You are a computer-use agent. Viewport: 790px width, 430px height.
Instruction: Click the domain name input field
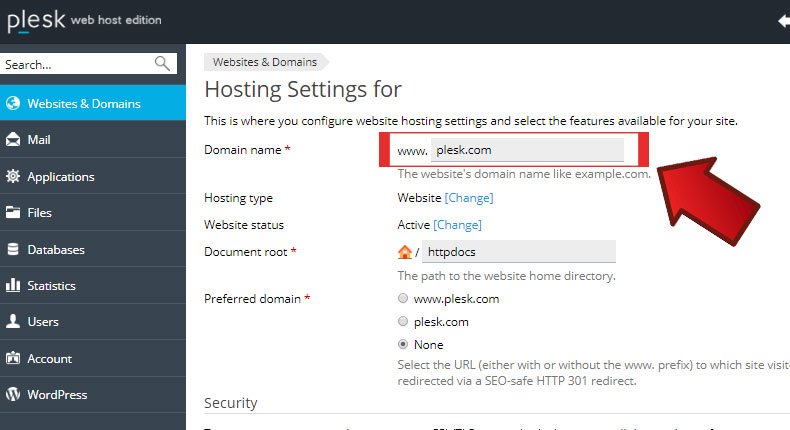pos(527,150)
